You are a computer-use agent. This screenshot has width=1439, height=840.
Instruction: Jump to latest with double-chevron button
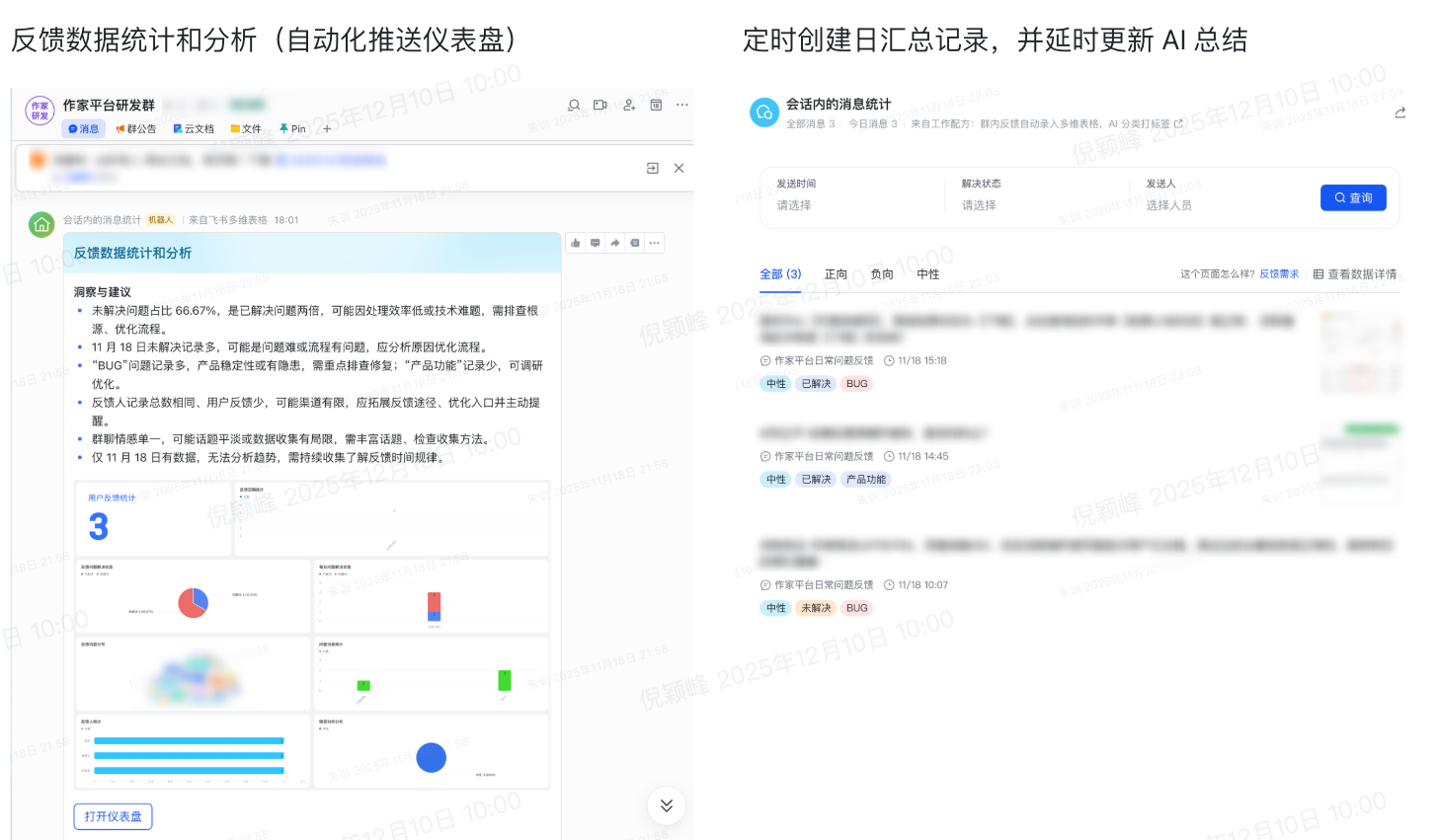(667, 805)
